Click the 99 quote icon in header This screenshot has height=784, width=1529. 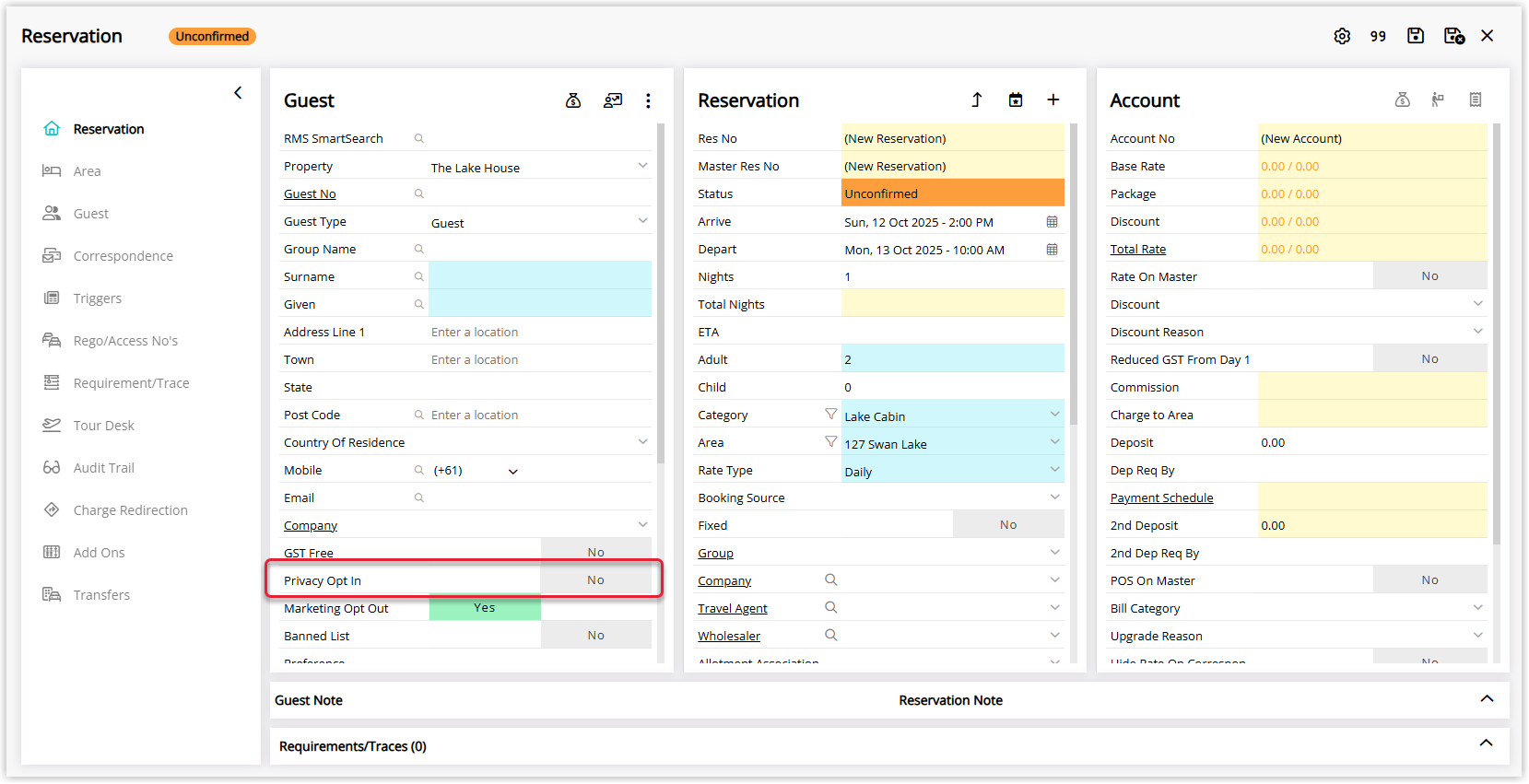tap(1378, 36)
